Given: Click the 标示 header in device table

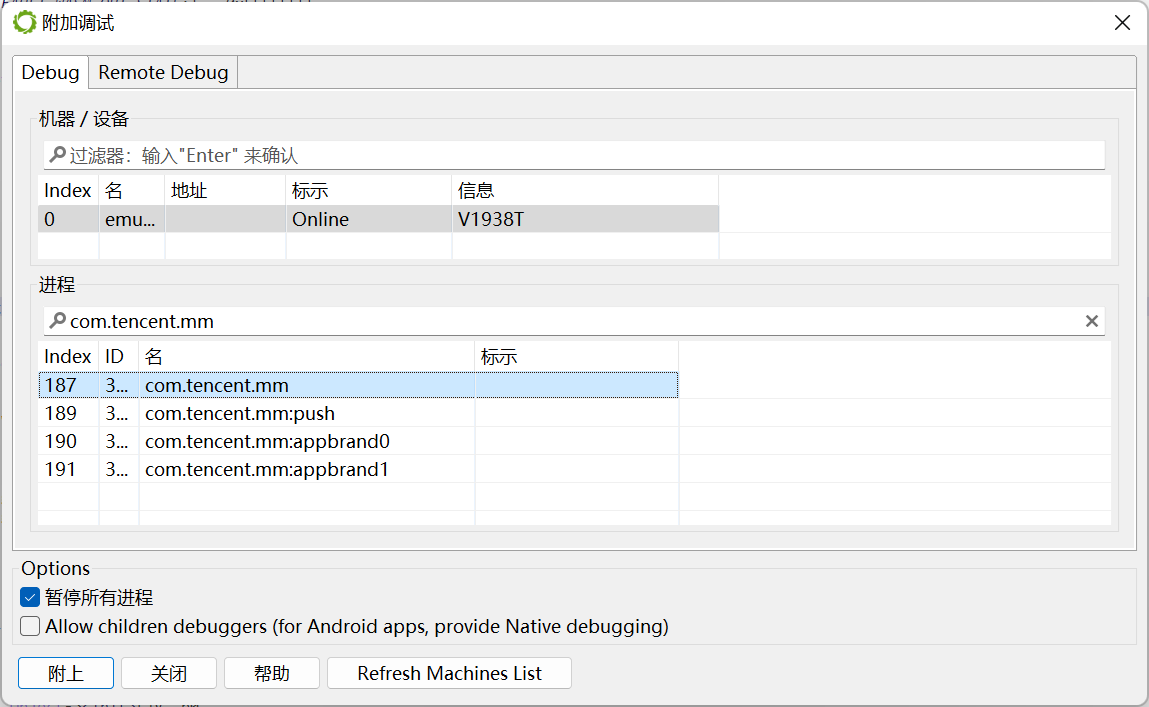Looking at the screenshot, I should coord(369,190).
